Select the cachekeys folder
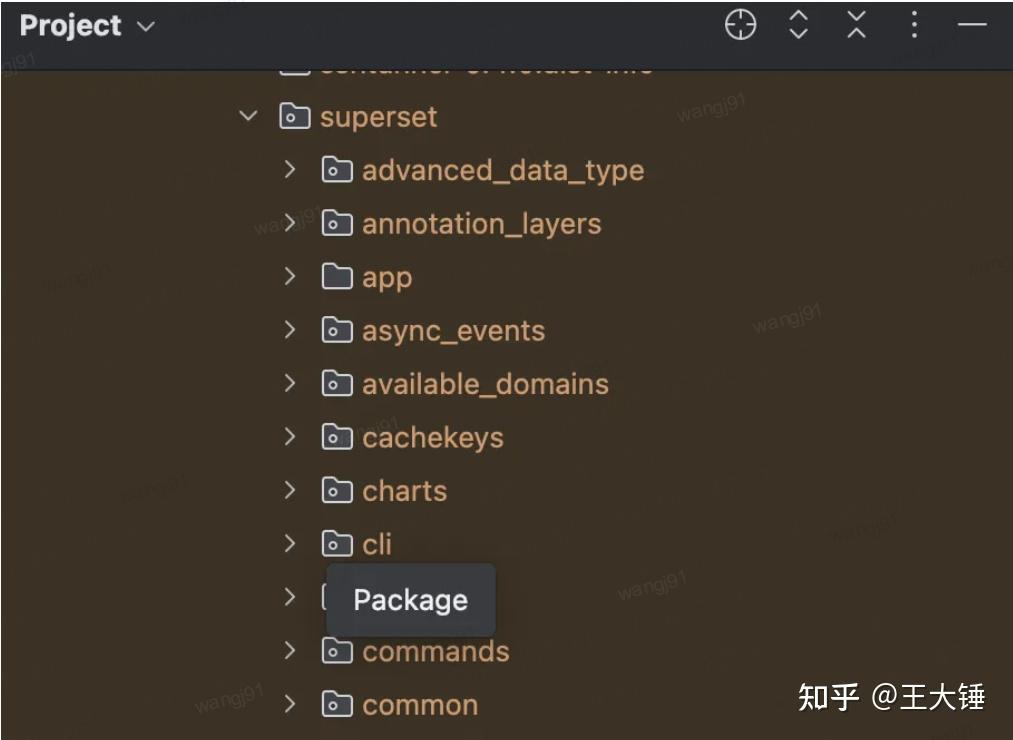This screenshot has height=740, width=1013. pyautogui.click(x=433, y=437)
